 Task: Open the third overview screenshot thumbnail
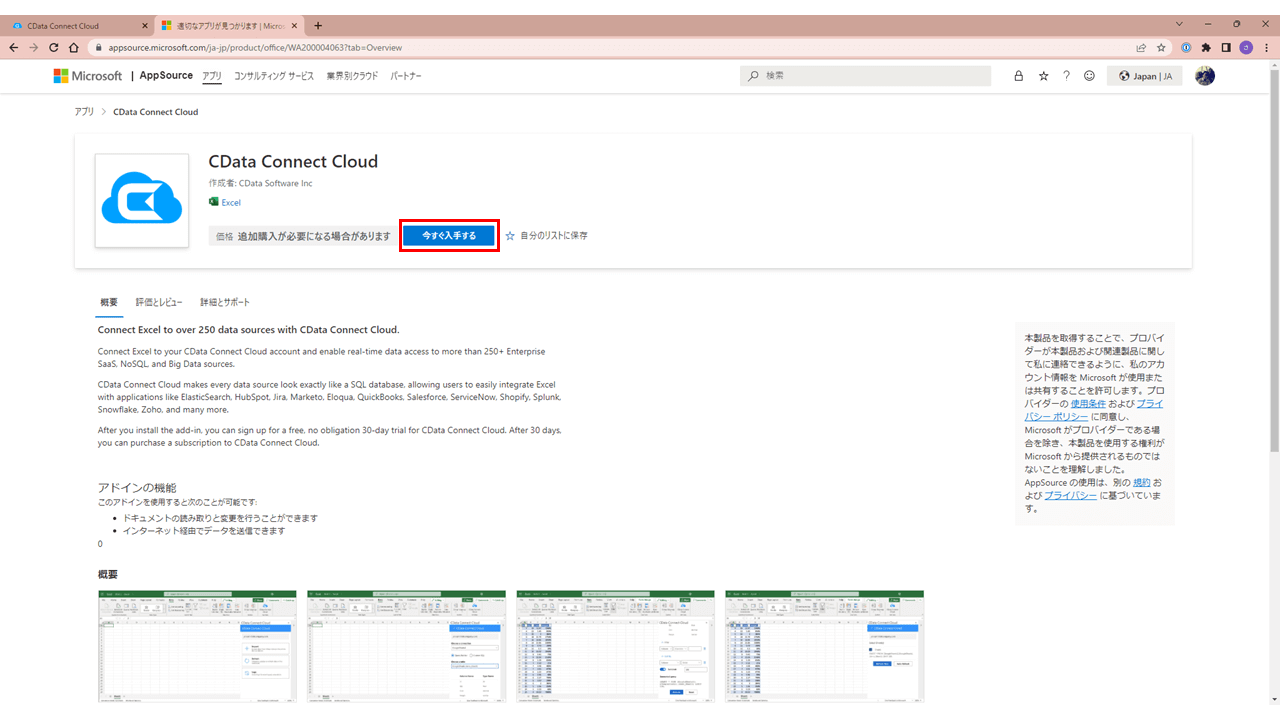(615, 647)
